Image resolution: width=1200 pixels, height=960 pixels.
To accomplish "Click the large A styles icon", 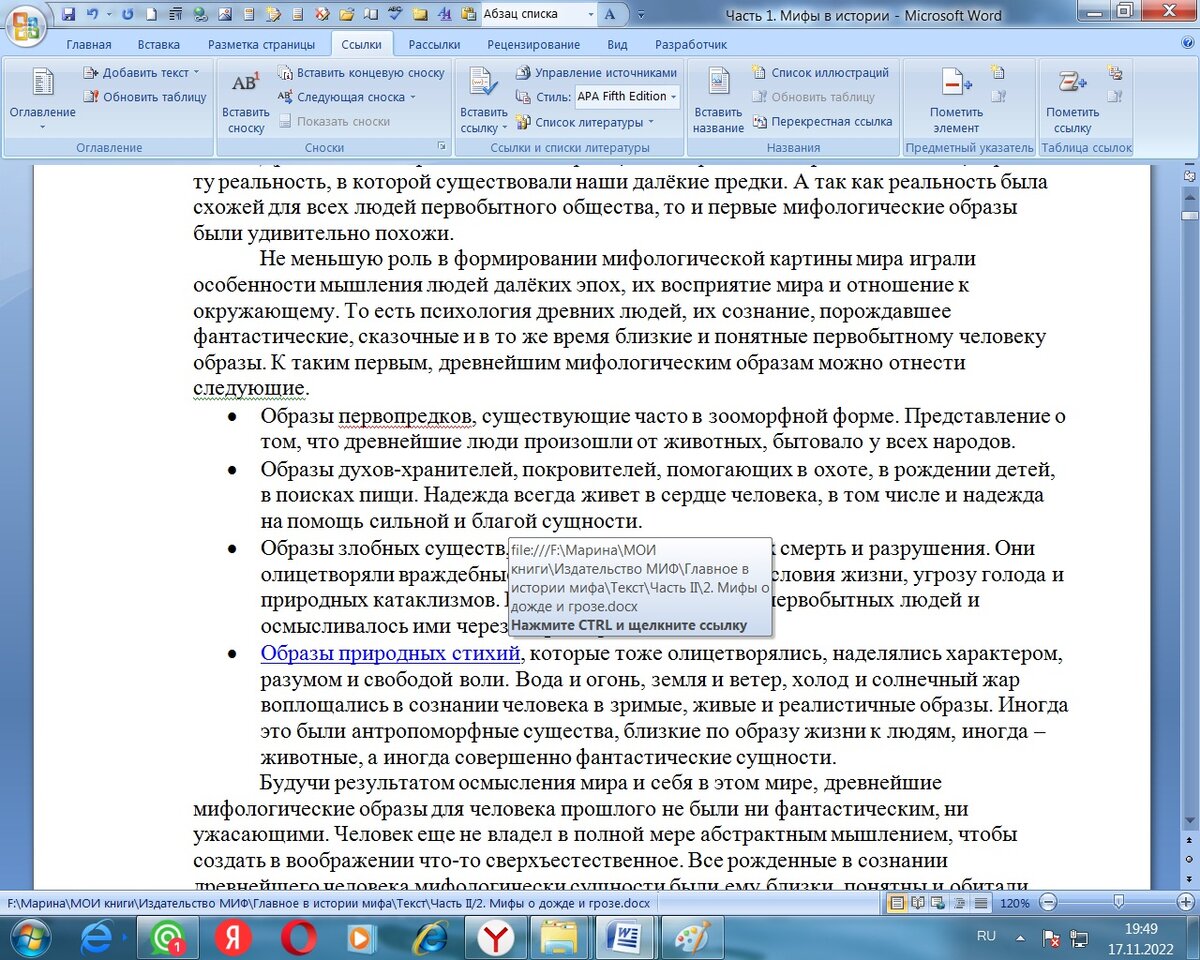I will pos(612,15).
